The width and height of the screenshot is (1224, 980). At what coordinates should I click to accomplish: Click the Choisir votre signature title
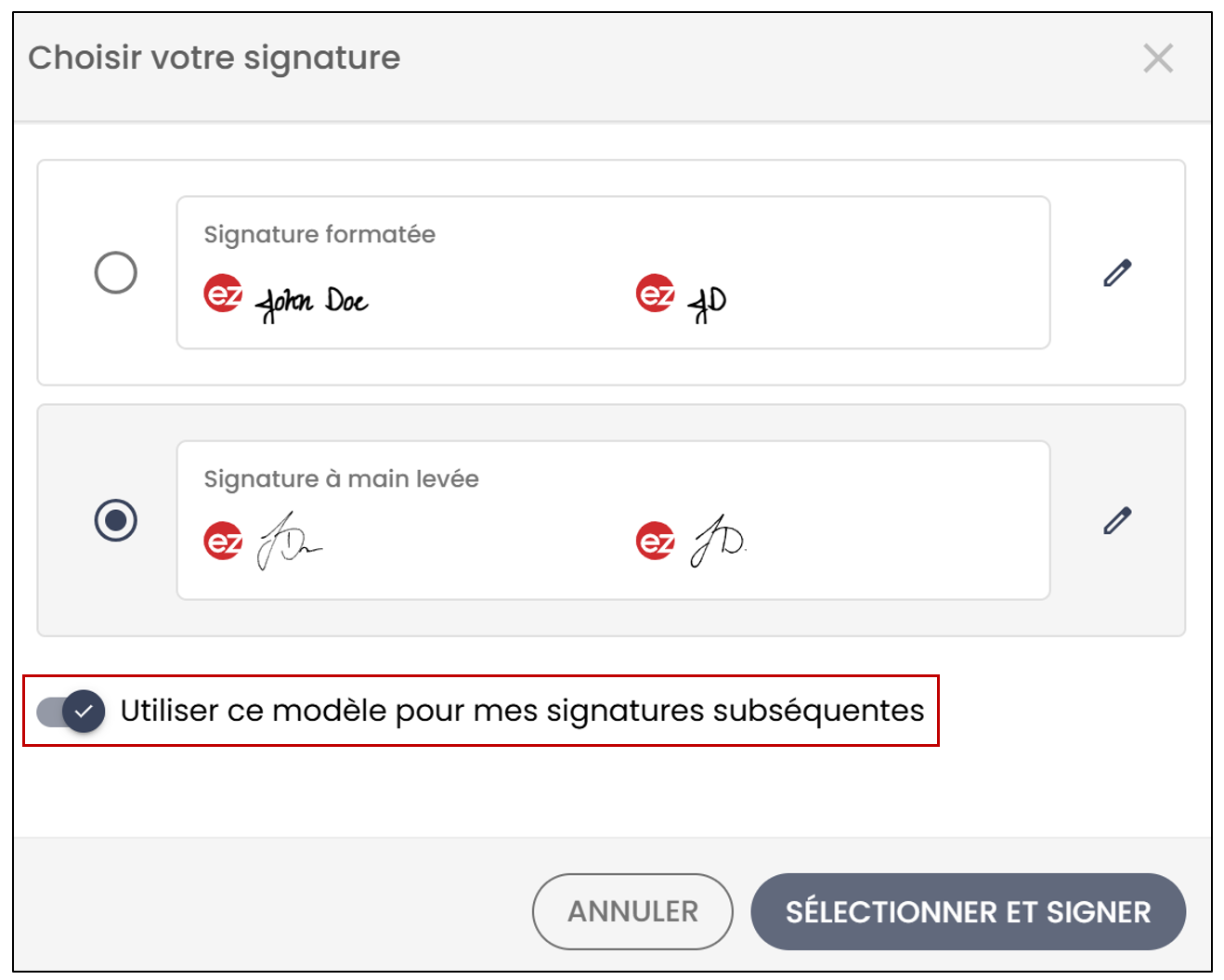tap(215, 58)
